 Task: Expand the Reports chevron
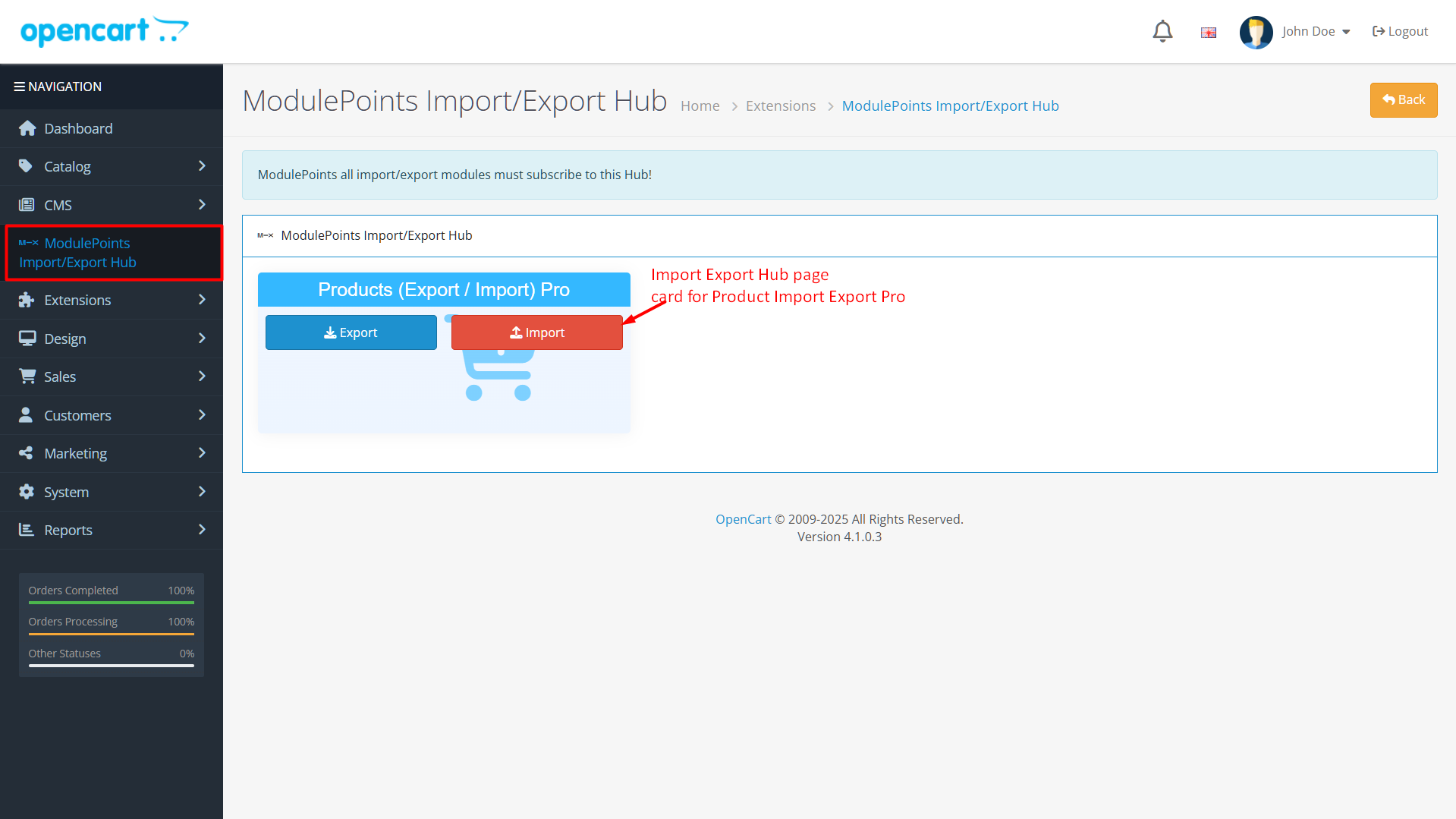(202, 529)
